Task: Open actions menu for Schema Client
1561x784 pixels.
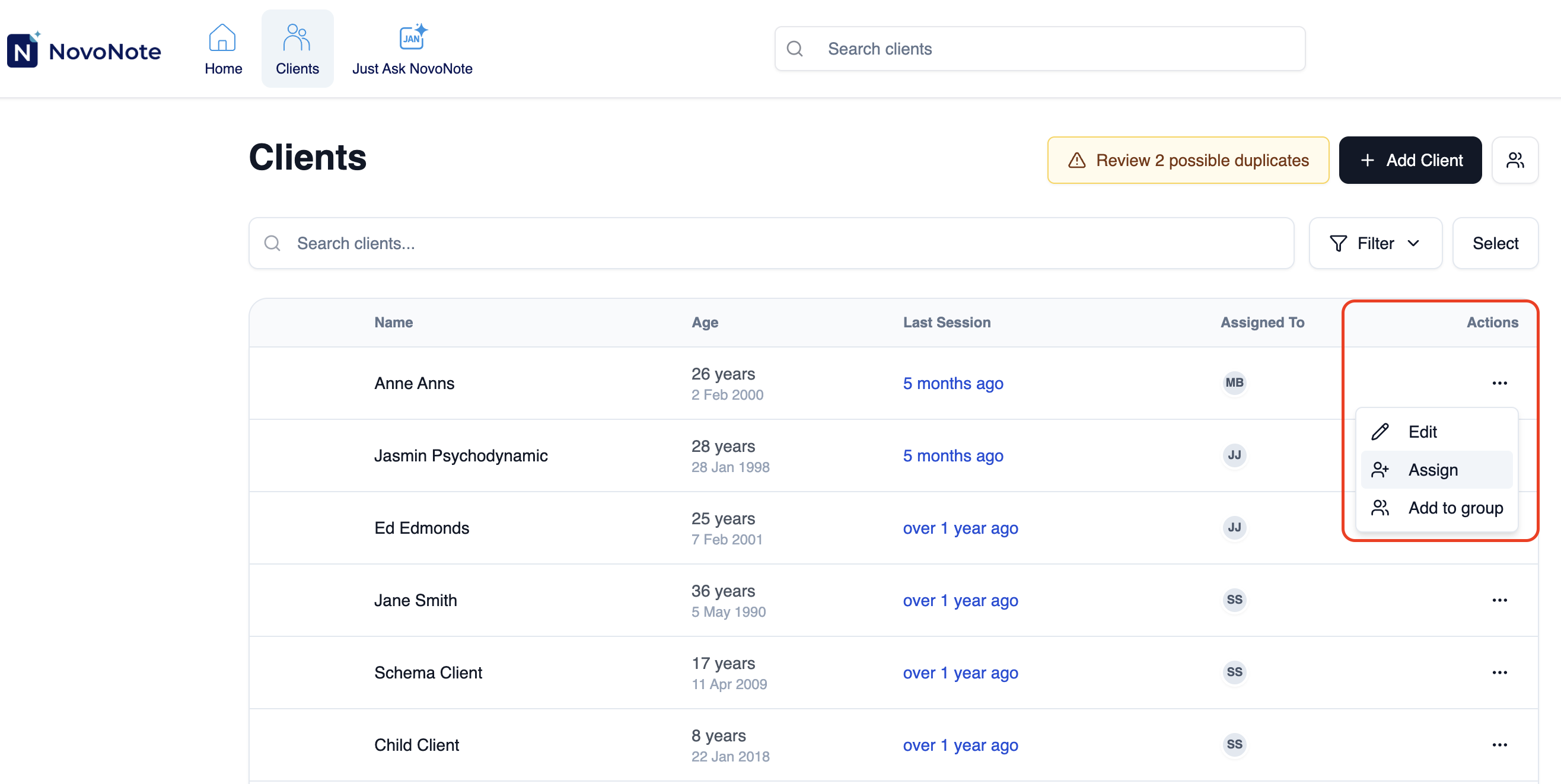Action: point(1499,672)
